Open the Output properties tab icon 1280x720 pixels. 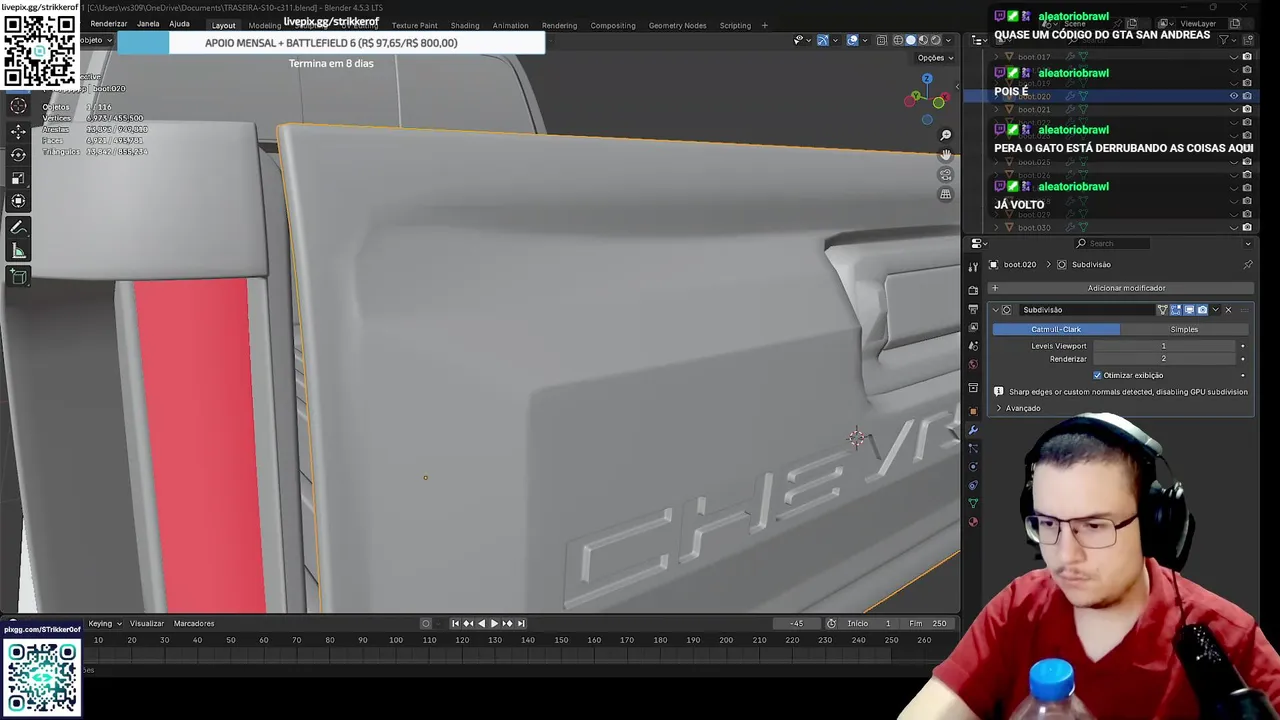pyautogui.click(x=973, y=309)
